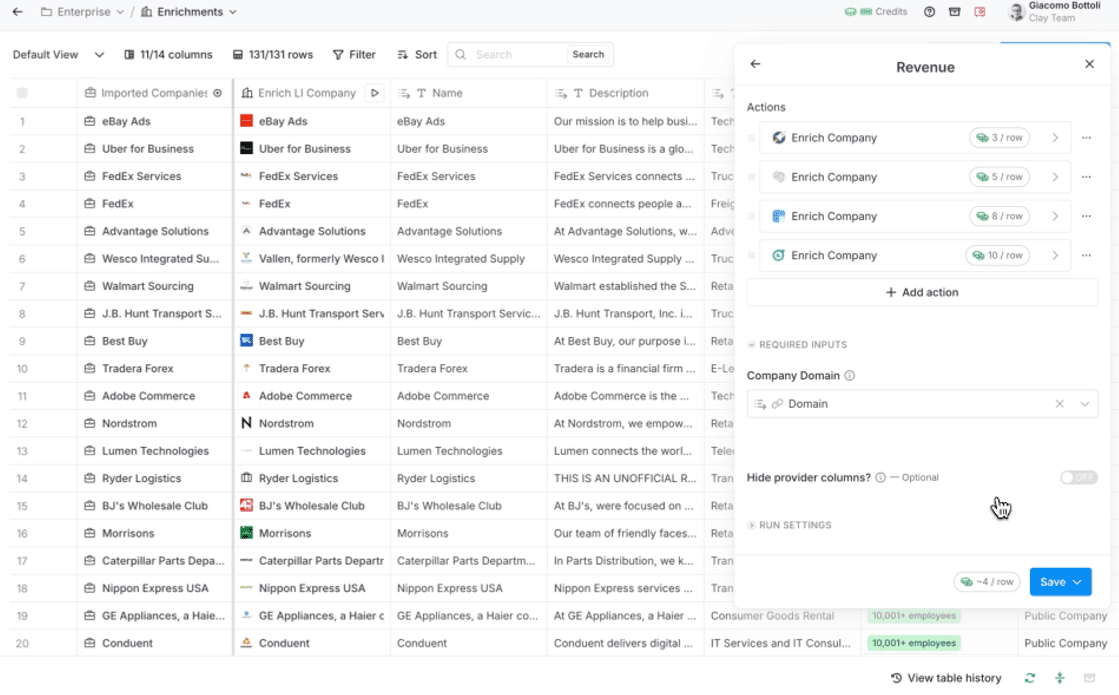Image resolution: width=1119 pixels, height=695 pixels.
Task: Click the BJ's Wholesale Club logo icon
Action: tap(246, 505)
